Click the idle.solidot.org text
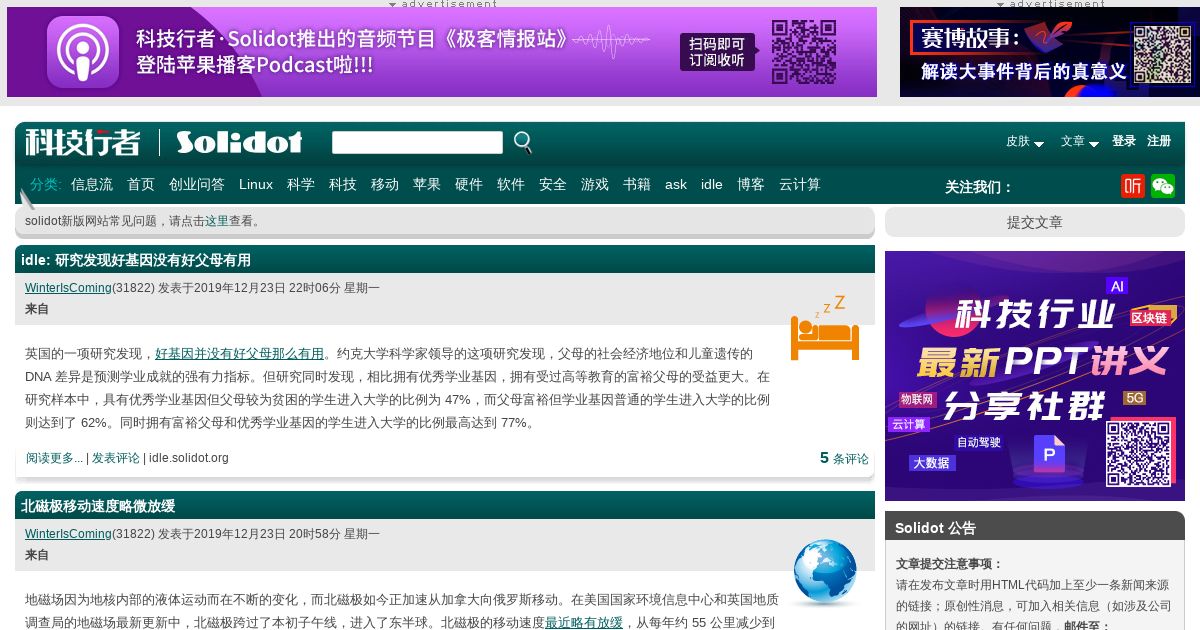The height and width of the screenshot is (630, 1200). [x=189, y=458]
